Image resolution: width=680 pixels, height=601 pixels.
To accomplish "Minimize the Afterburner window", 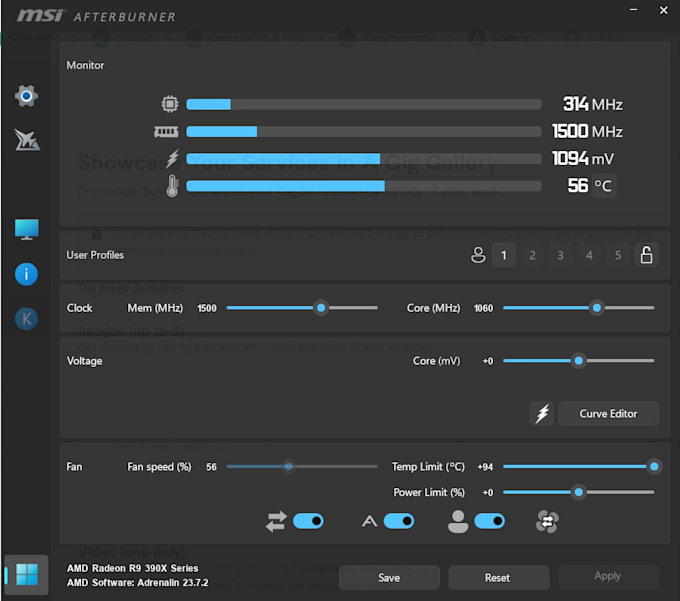I will [x=634, y=10].
